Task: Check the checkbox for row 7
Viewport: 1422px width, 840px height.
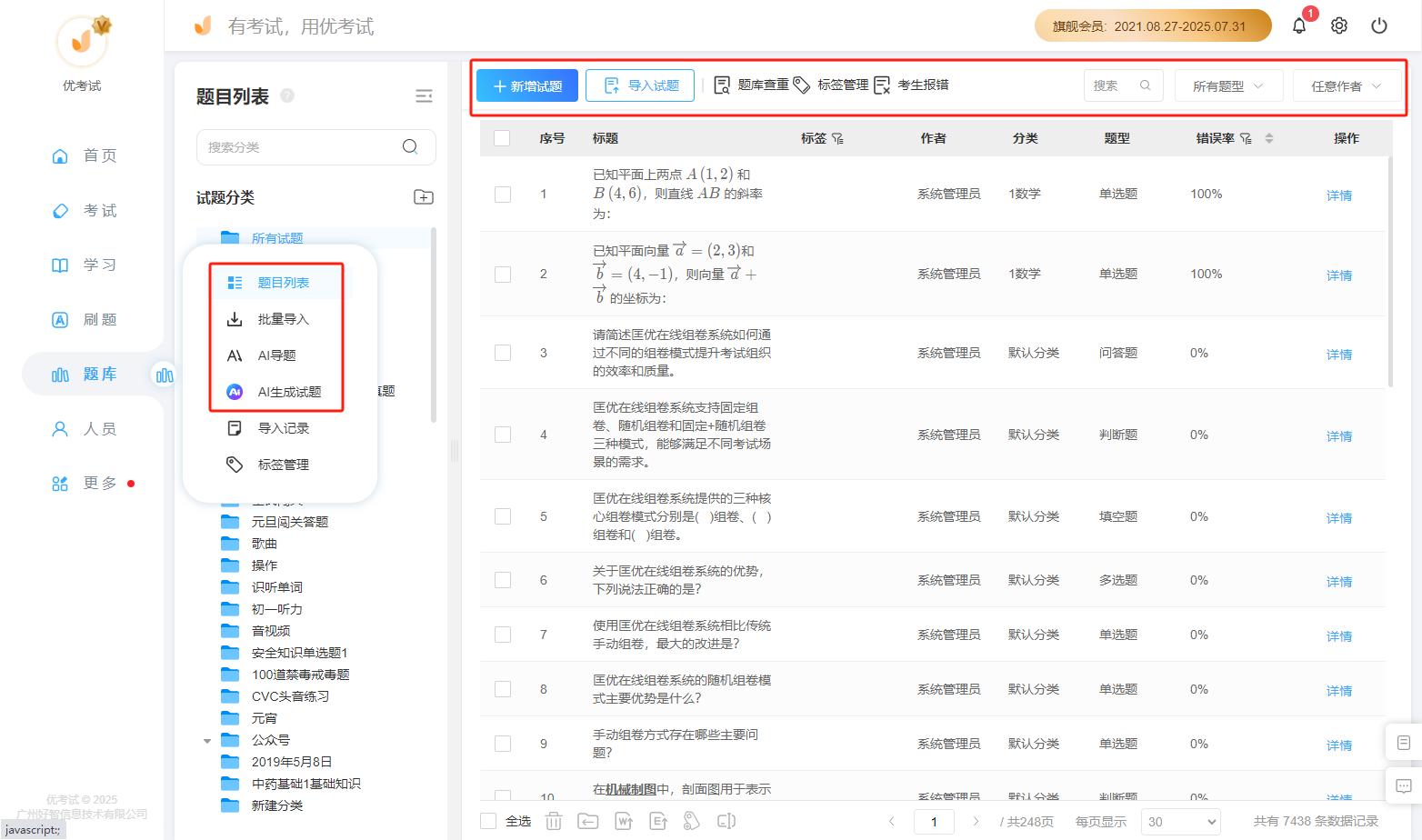Action: 503,635
